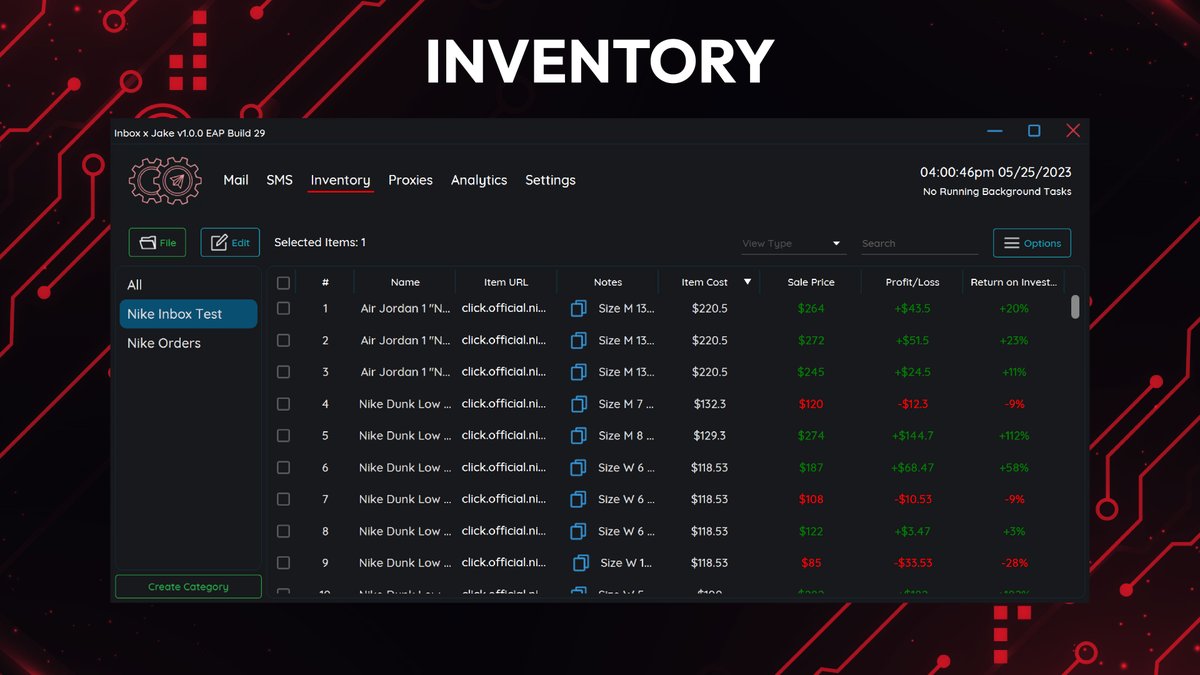Open the Settings tab
1200x675 pixels.
point(550,180)
